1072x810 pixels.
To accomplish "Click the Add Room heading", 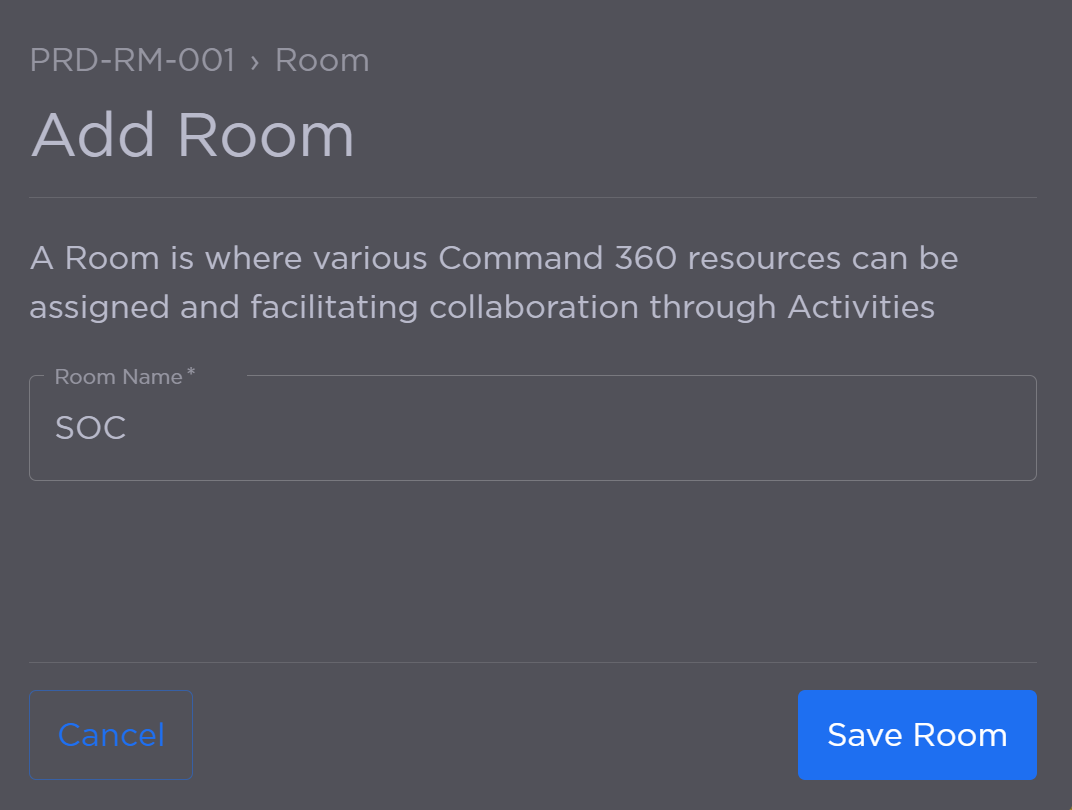I will click(x=192, y=135).
